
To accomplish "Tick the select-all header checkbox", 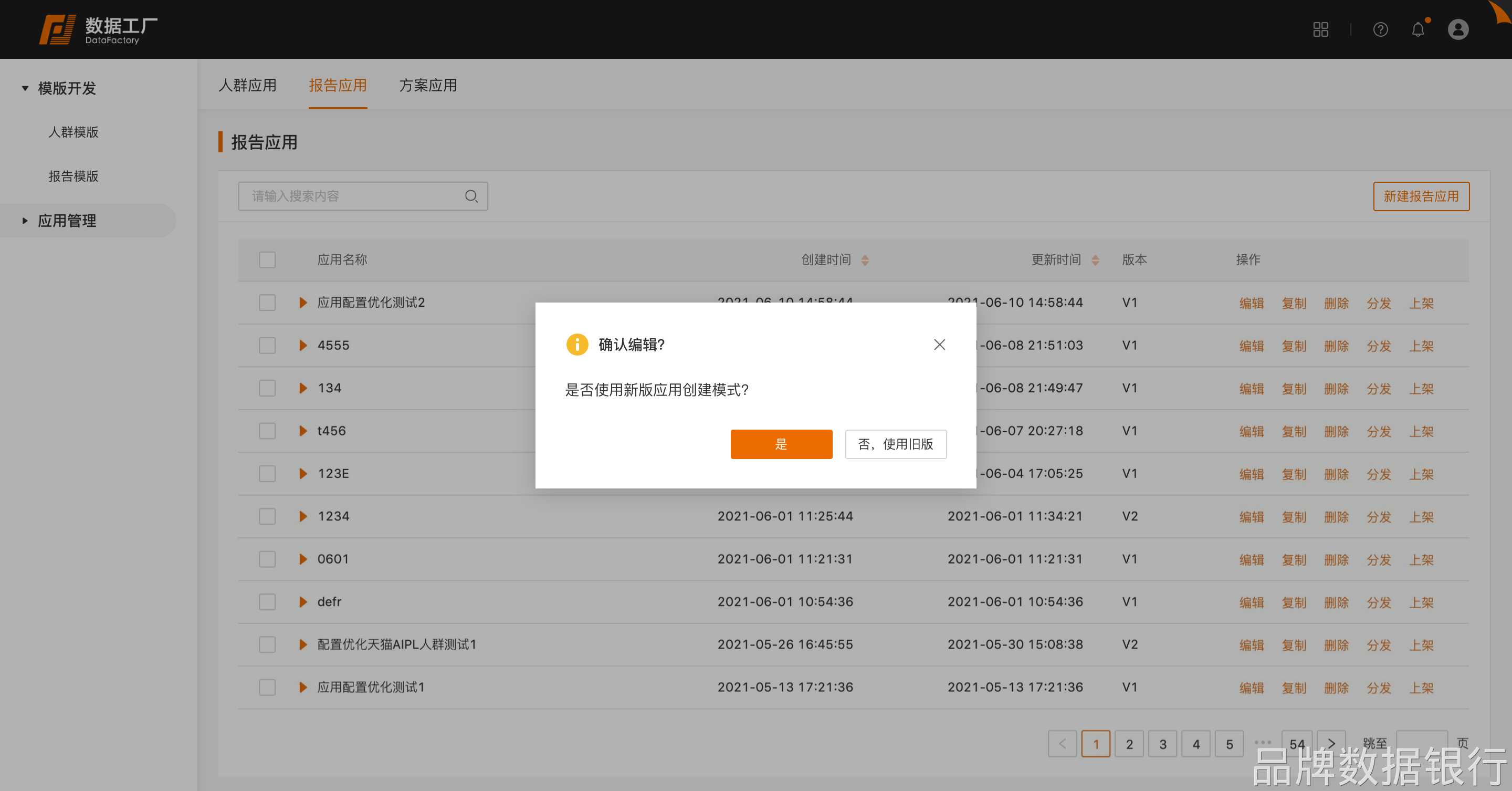I will pyautogui.click(x=267, y=260).
